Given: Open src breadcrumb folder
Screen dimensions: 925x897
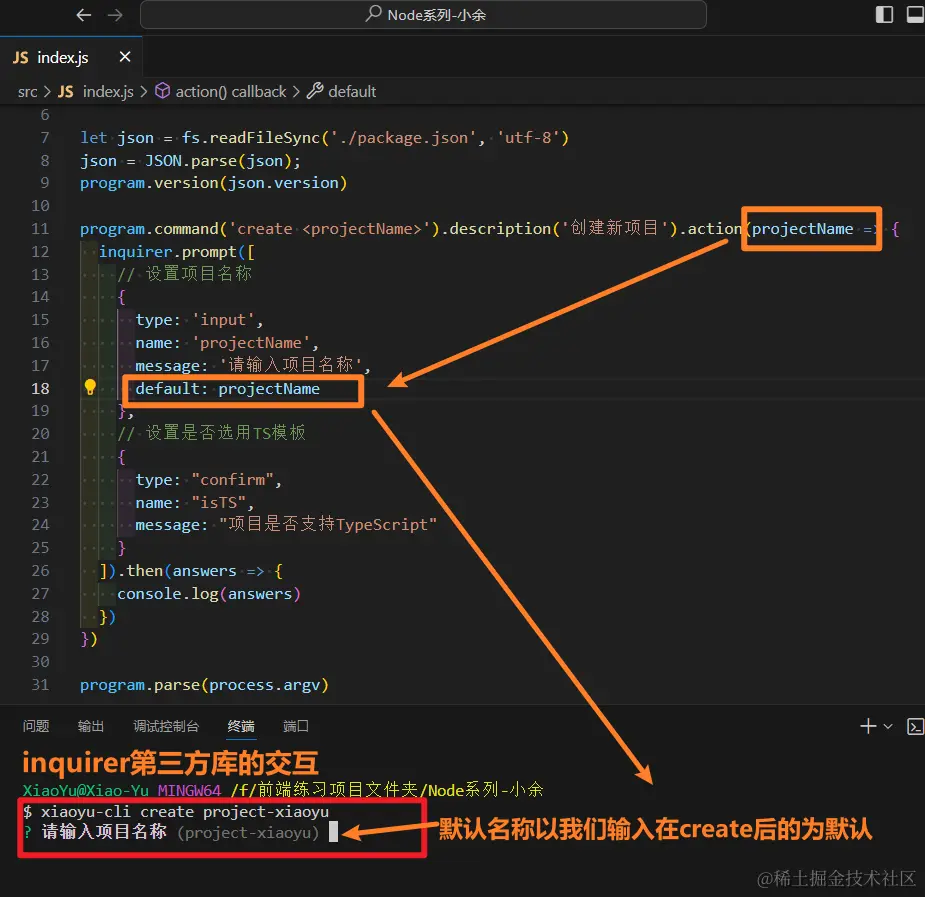Looking at the screenshot, I should tap(27, 91).
